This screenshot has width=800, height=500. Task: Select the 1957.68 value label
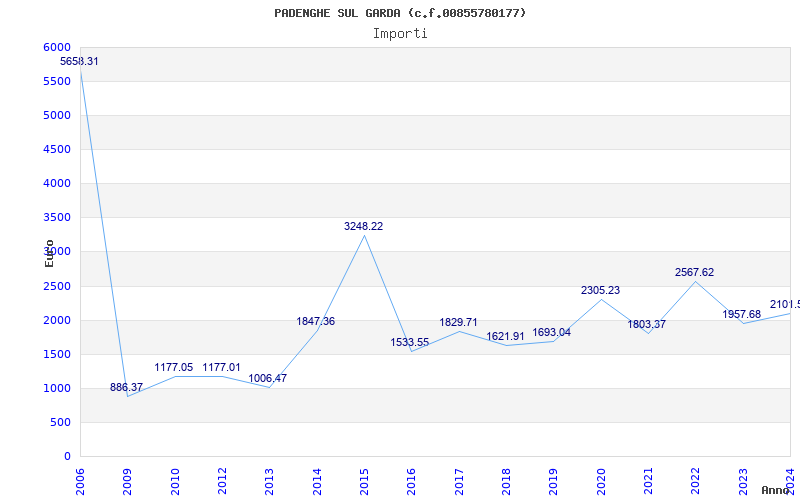742,314
